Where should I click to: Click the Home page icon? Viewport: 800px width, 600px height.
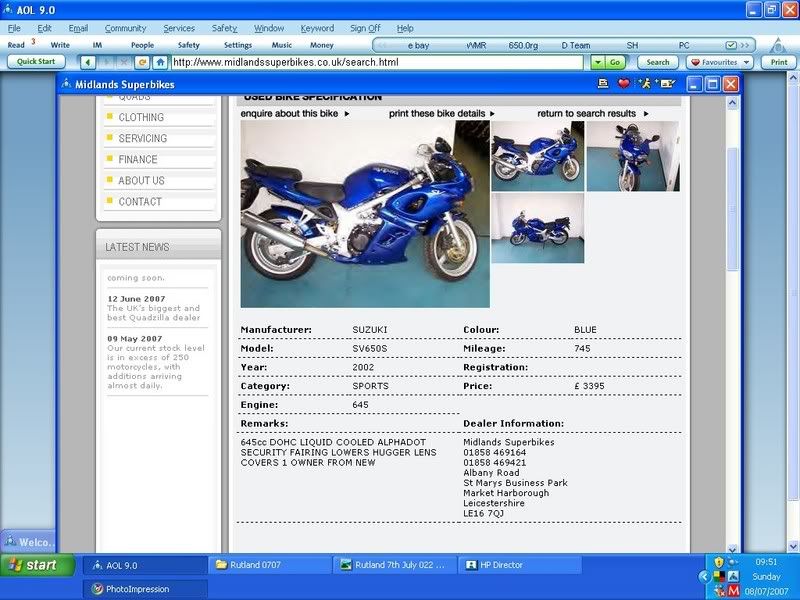pyautogui.click(x=160, y=62)
